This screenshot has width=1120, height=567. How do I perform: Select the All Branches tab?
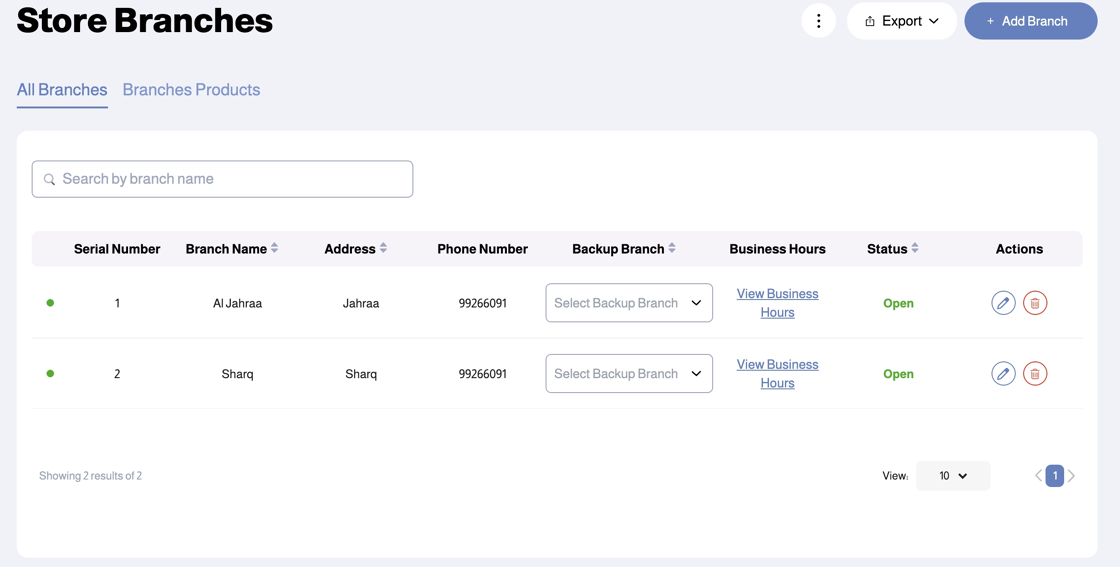coord(62,90)
